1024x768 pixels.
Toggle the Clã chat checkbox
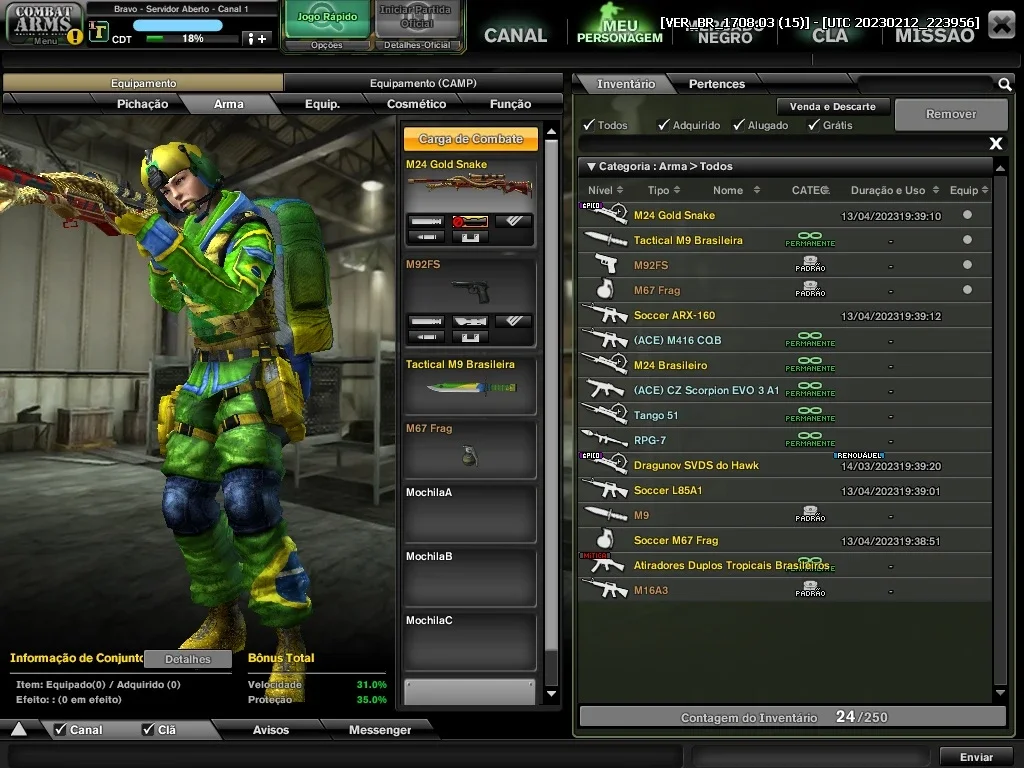(x=148, y=729)
